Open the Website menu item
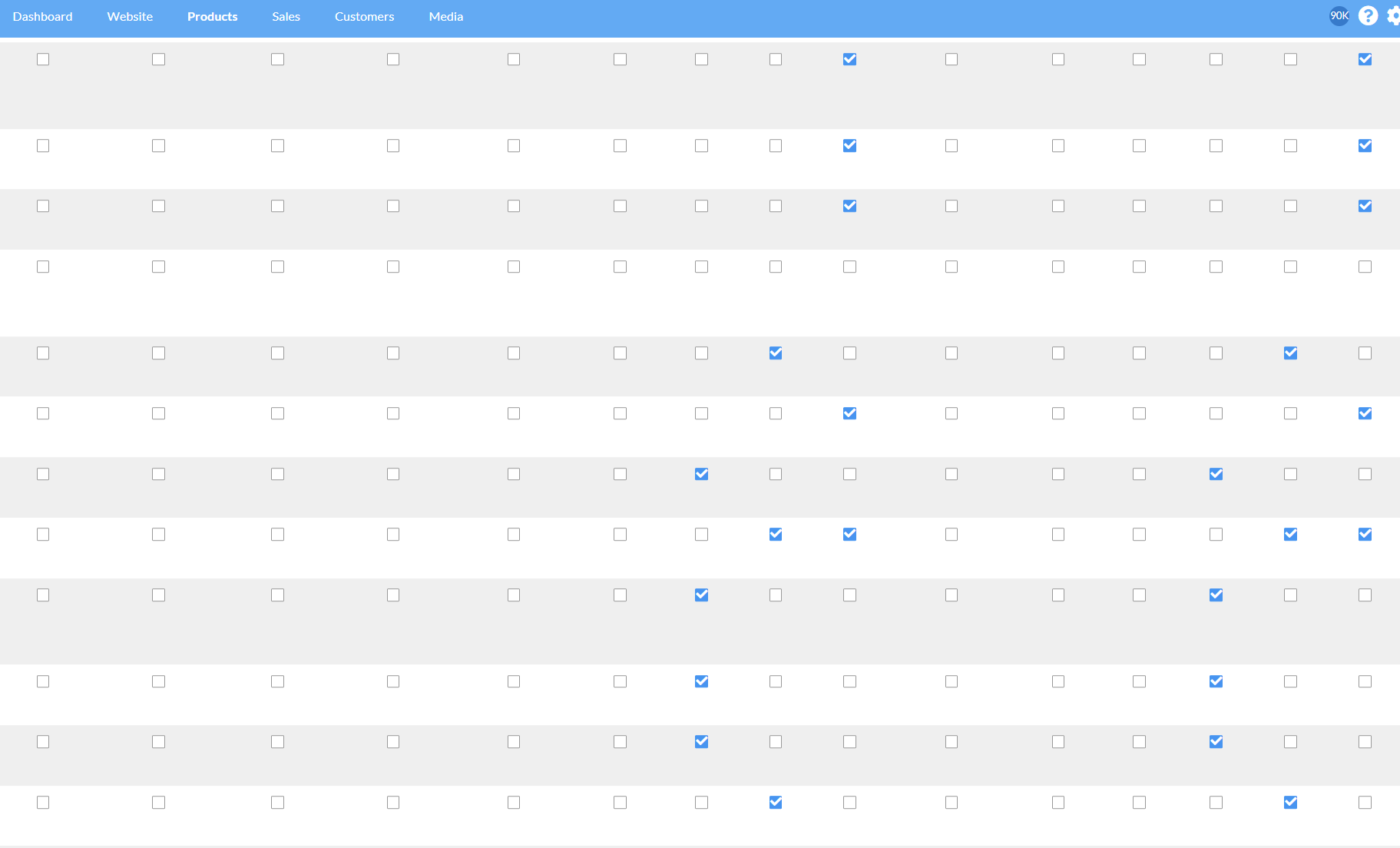Screen dimensions: 1400x848 [x=130, y=17]
